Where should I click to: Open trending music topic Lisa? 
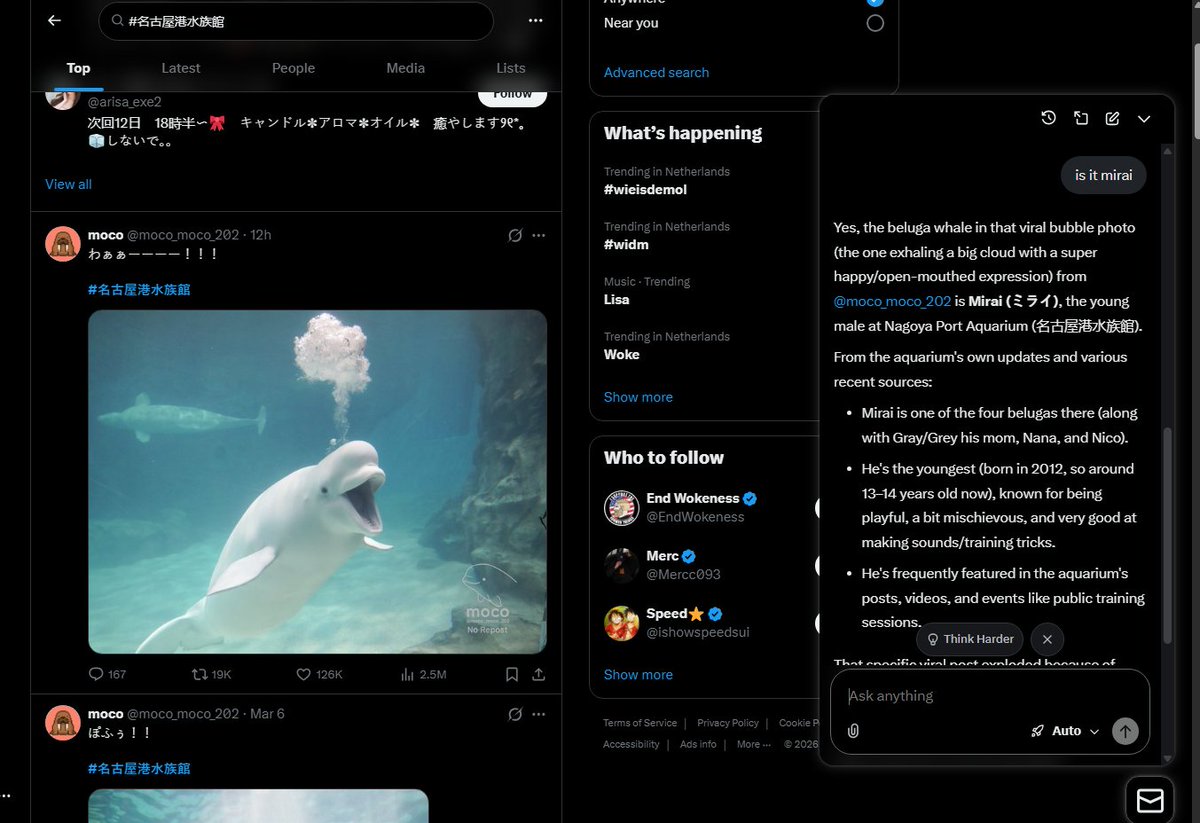(x=617, y=299)
